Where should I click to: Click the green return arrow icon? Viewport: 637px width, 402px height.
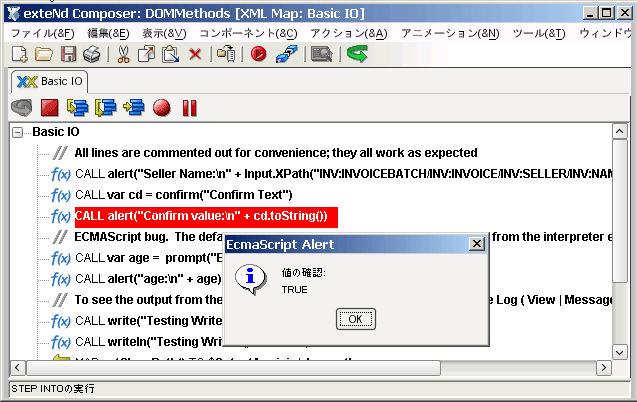click(358, 54)
